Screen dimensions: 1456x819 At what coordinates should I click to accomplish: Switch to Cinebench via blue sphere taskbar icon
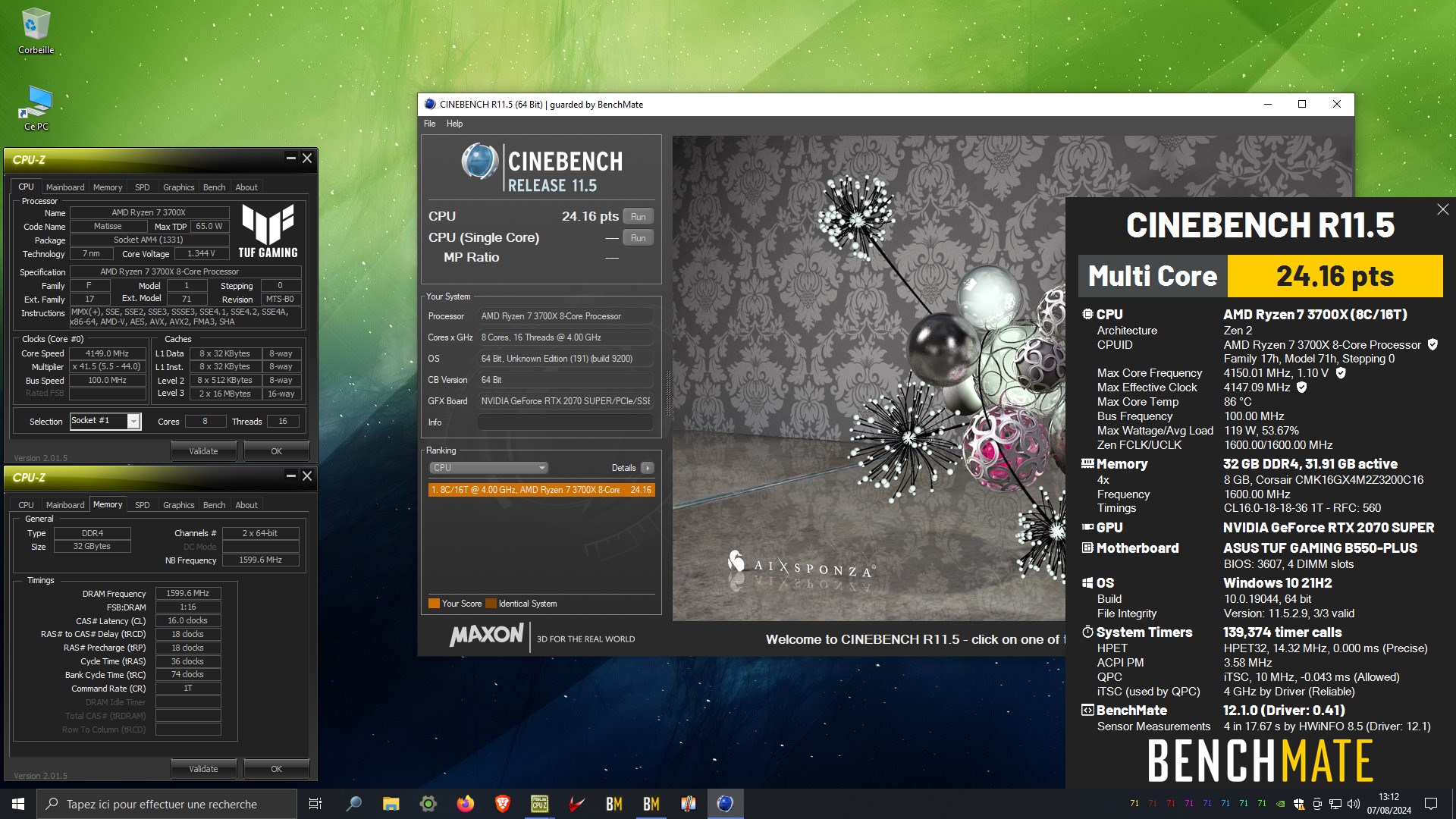(x=725, y=804)
